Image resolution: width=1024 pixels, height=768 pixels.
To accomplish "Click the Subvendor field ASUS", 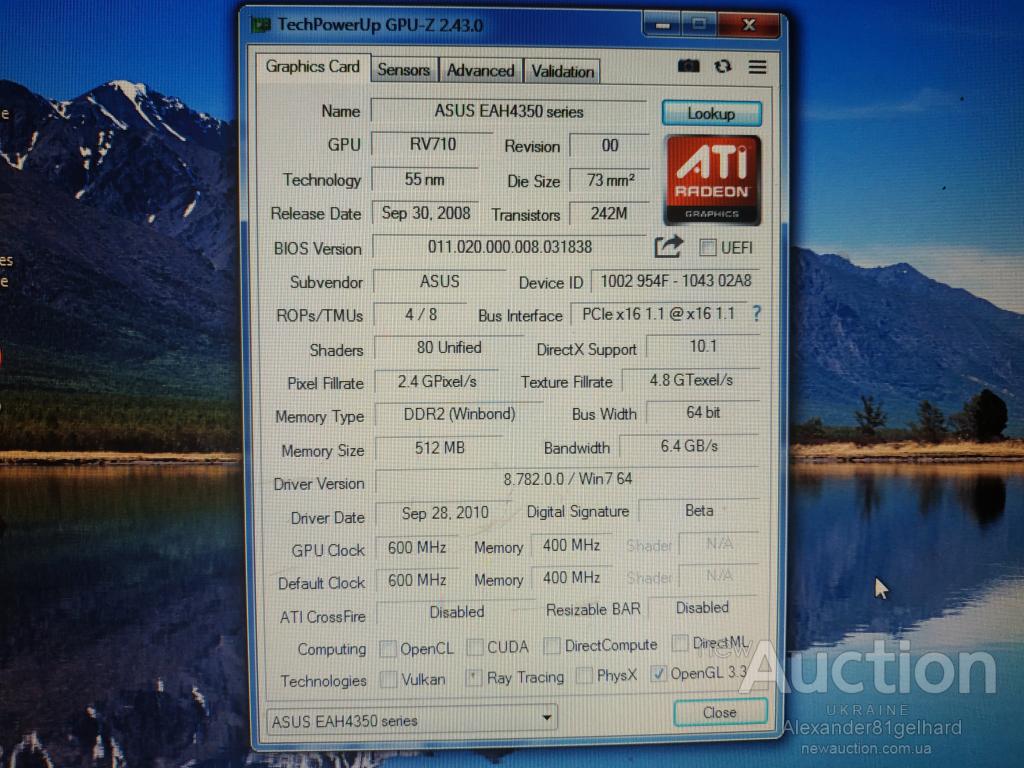I will pyautogui.click(x=440, y=281).
